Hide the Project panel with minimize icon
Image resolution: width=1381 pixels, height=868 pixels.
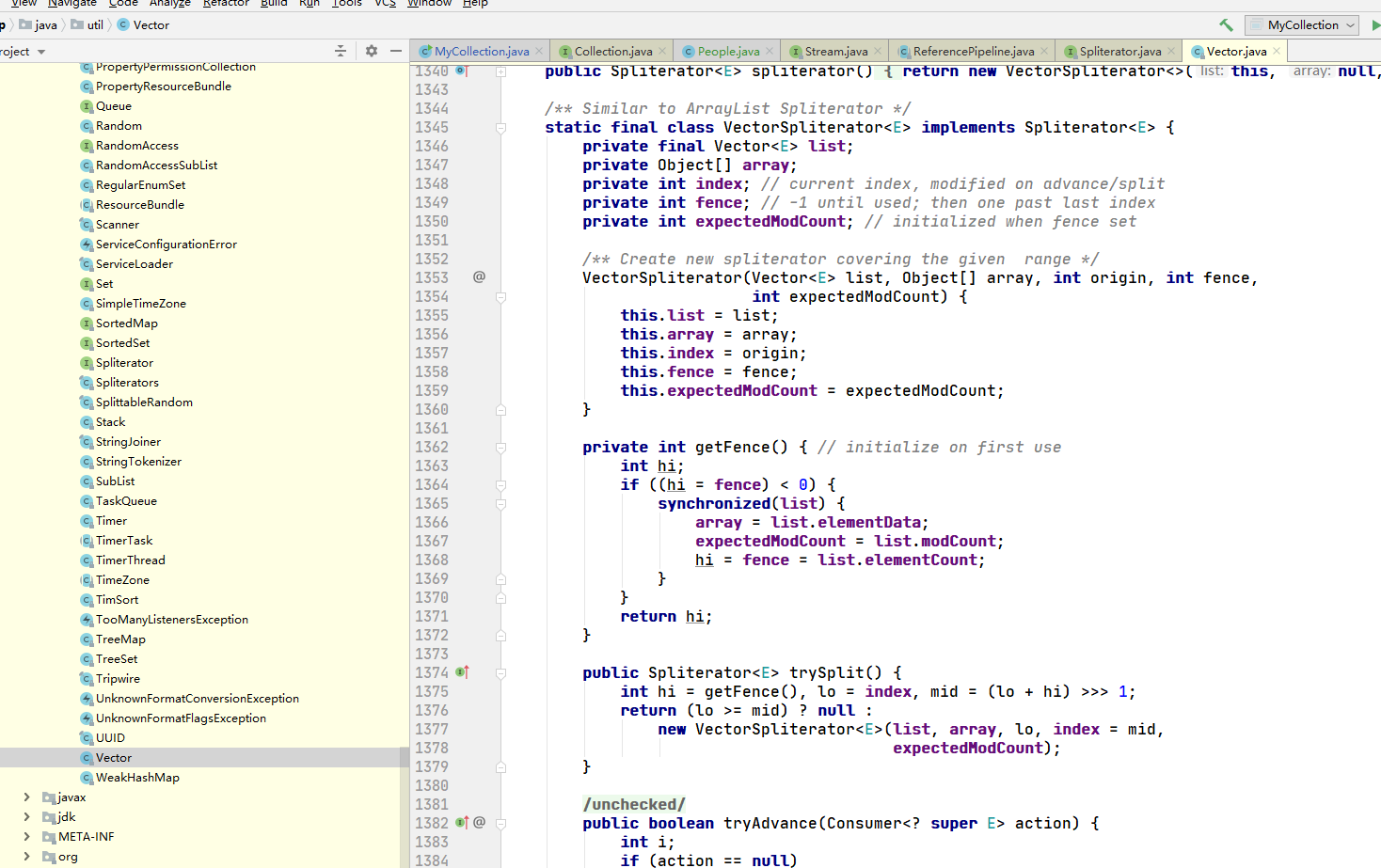click(396, 51)
